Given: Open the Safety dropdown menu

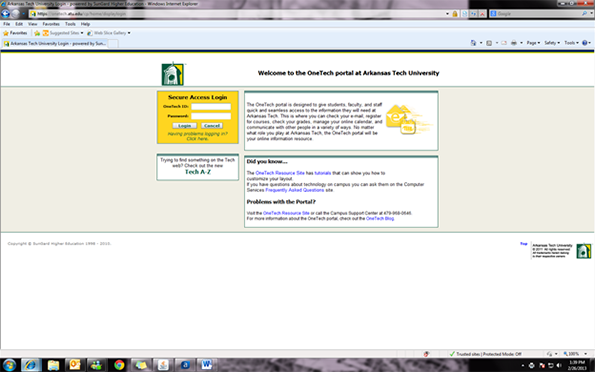Looking at the screenshot, I should point(552,43).
